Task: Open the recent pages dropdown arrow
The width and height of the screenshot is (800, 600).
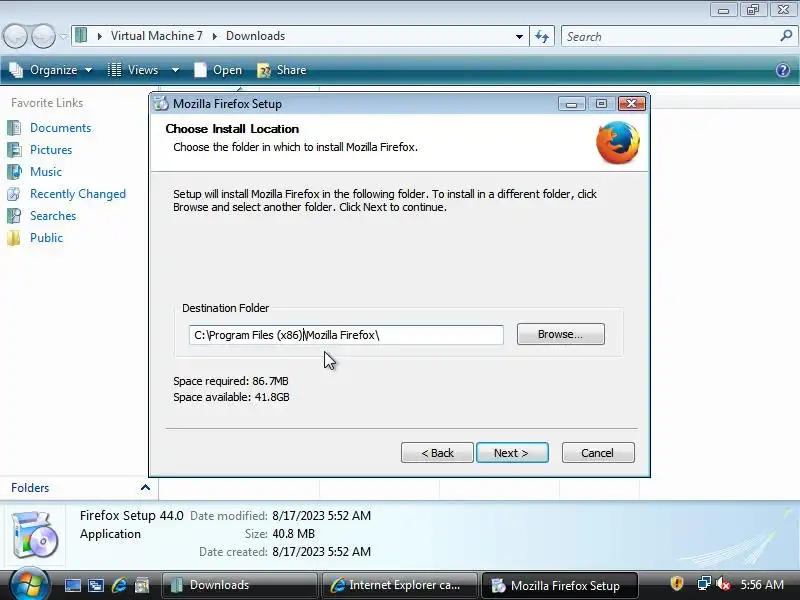Action: pos(63,36)
